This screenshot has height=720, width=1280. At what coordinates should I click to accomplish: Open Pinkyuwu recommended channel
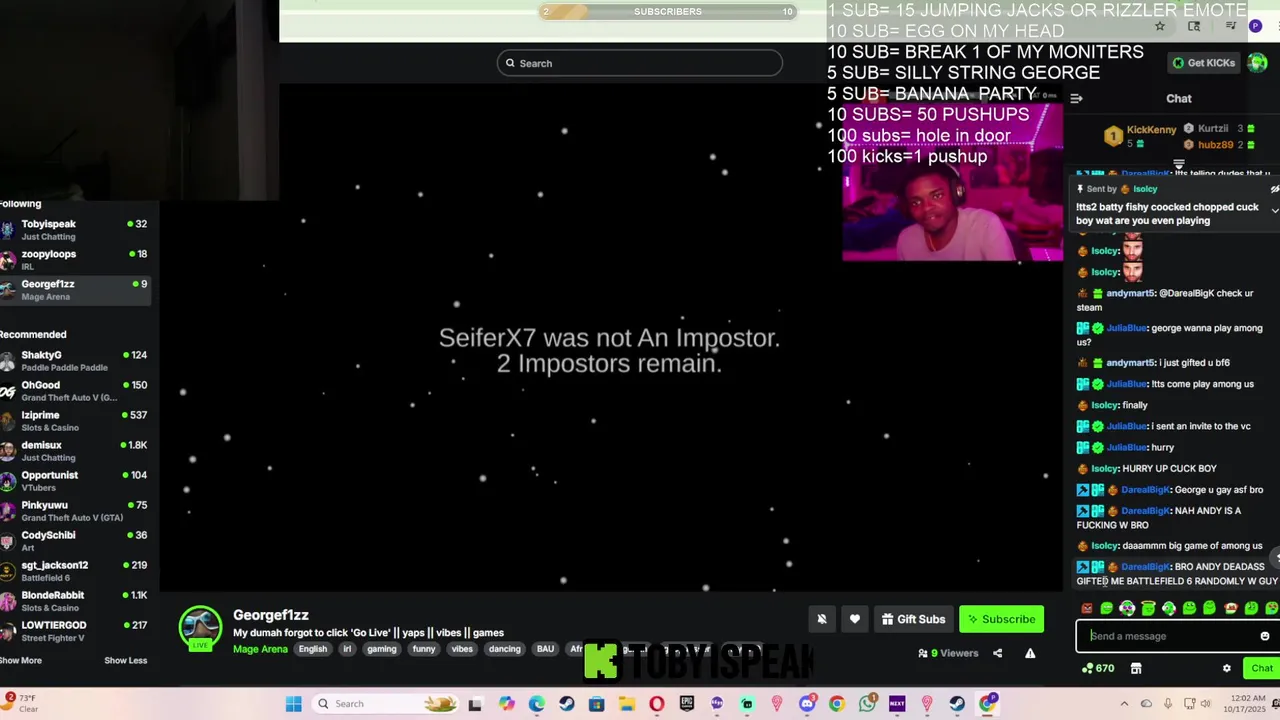click(x=75, y=511)
